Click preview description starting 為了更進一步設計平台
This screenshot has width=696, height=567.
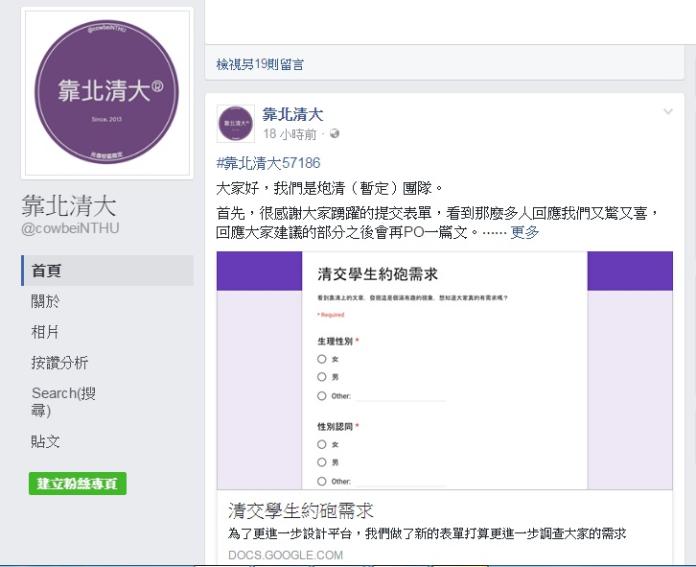click(x=427, y=533)
